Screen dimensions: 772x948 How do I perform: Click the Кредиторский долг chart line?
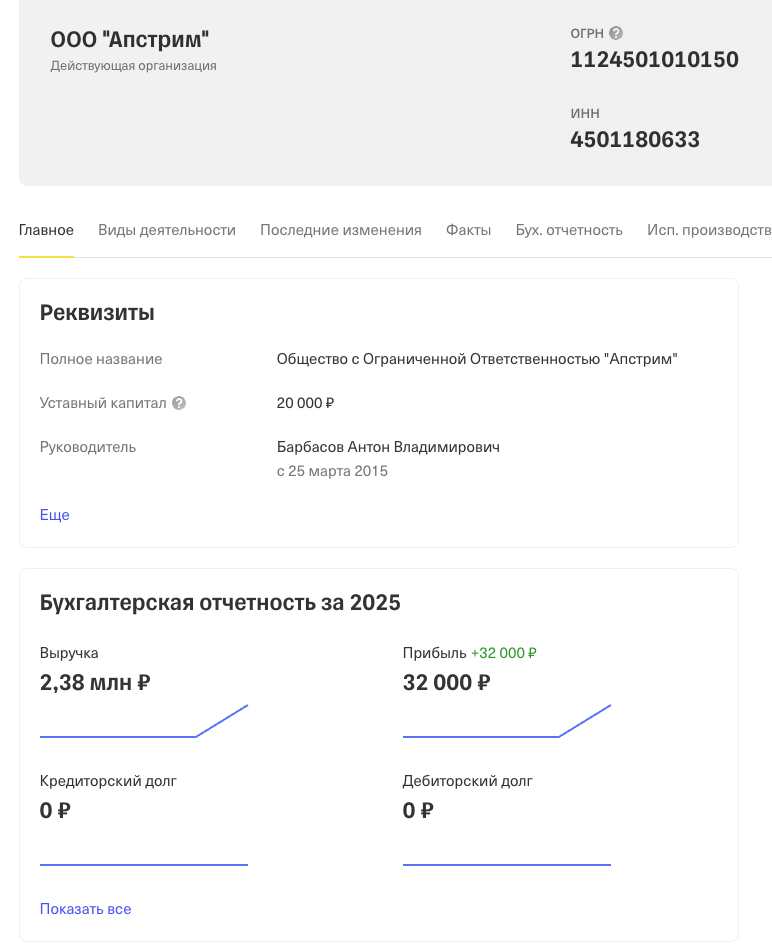pyautogui.click(x=144, y=865)
